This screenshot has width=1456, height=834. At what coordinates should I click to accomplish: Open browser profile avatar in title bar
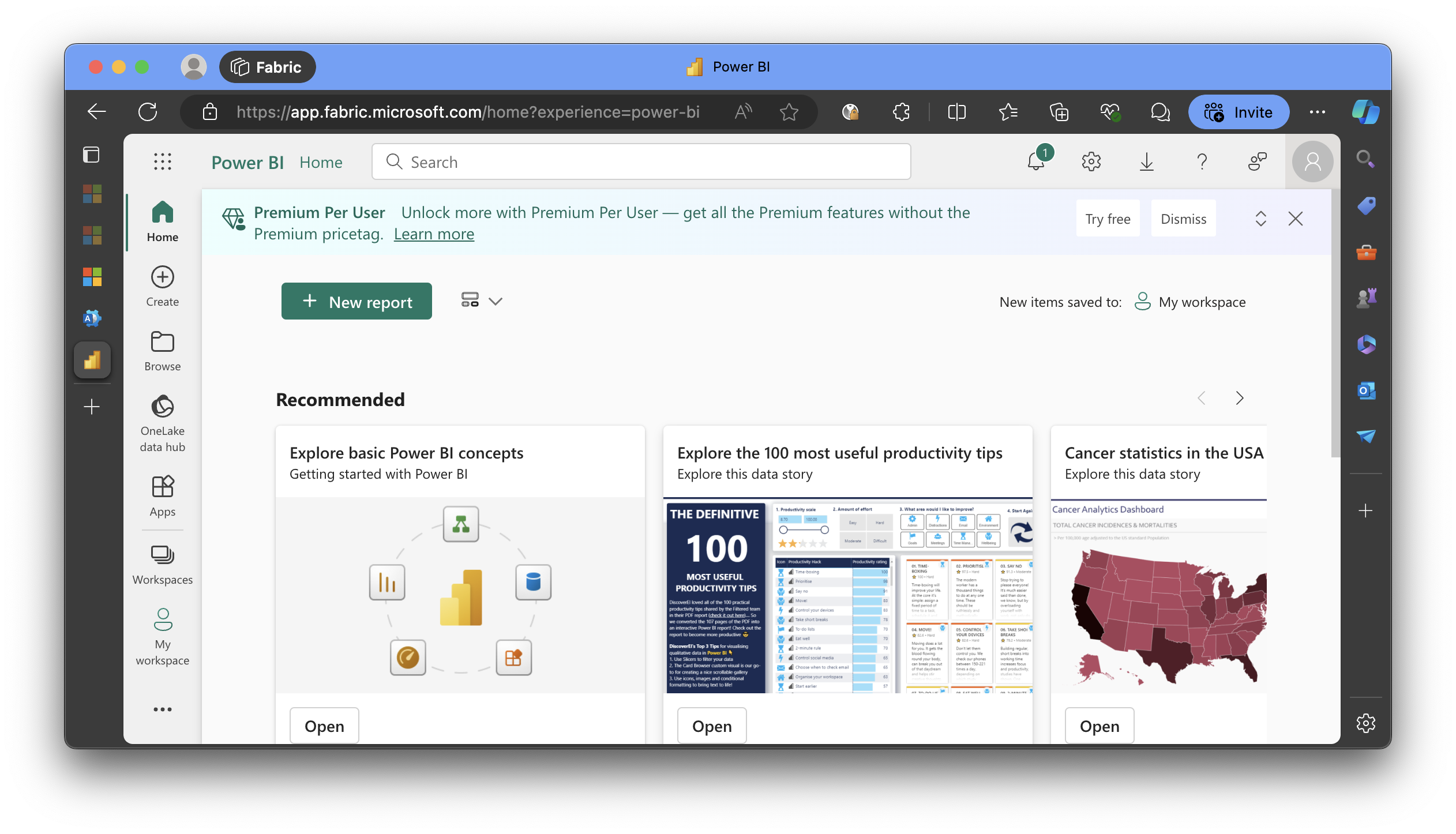194,67
